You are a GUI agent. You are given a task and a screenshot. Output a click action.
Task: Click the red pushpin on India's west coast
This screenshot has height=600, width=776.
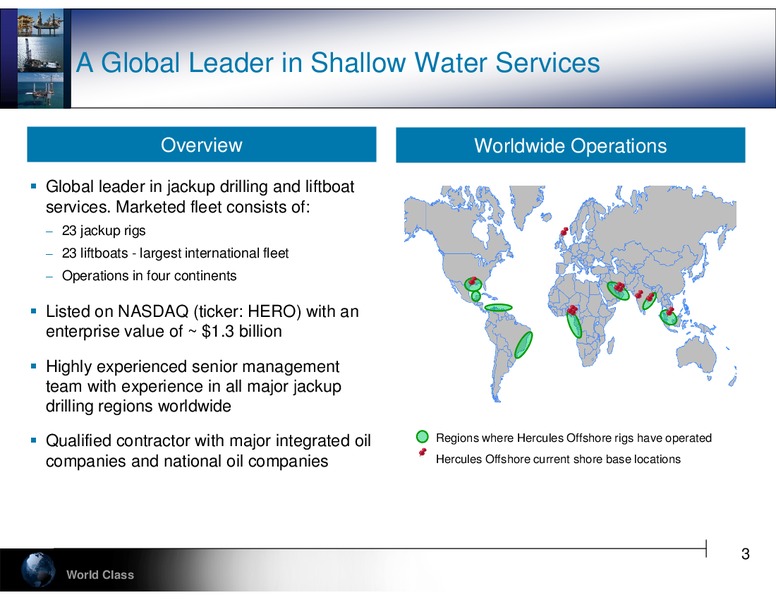click(x=638, y=294)
